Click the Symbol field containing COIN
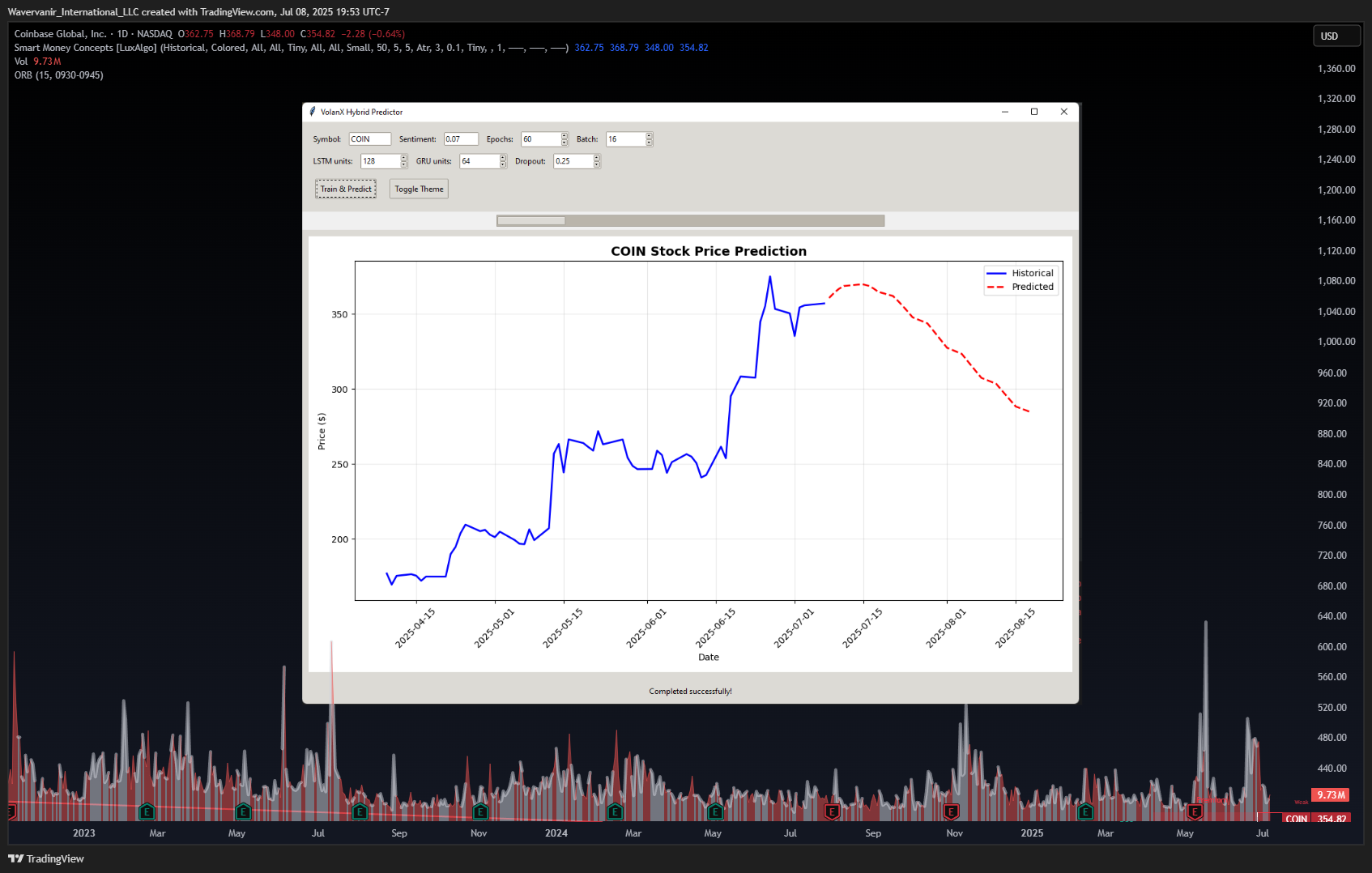Viewport: 1372px width, 873px height. pyautogui.click(x=370, y=139)
